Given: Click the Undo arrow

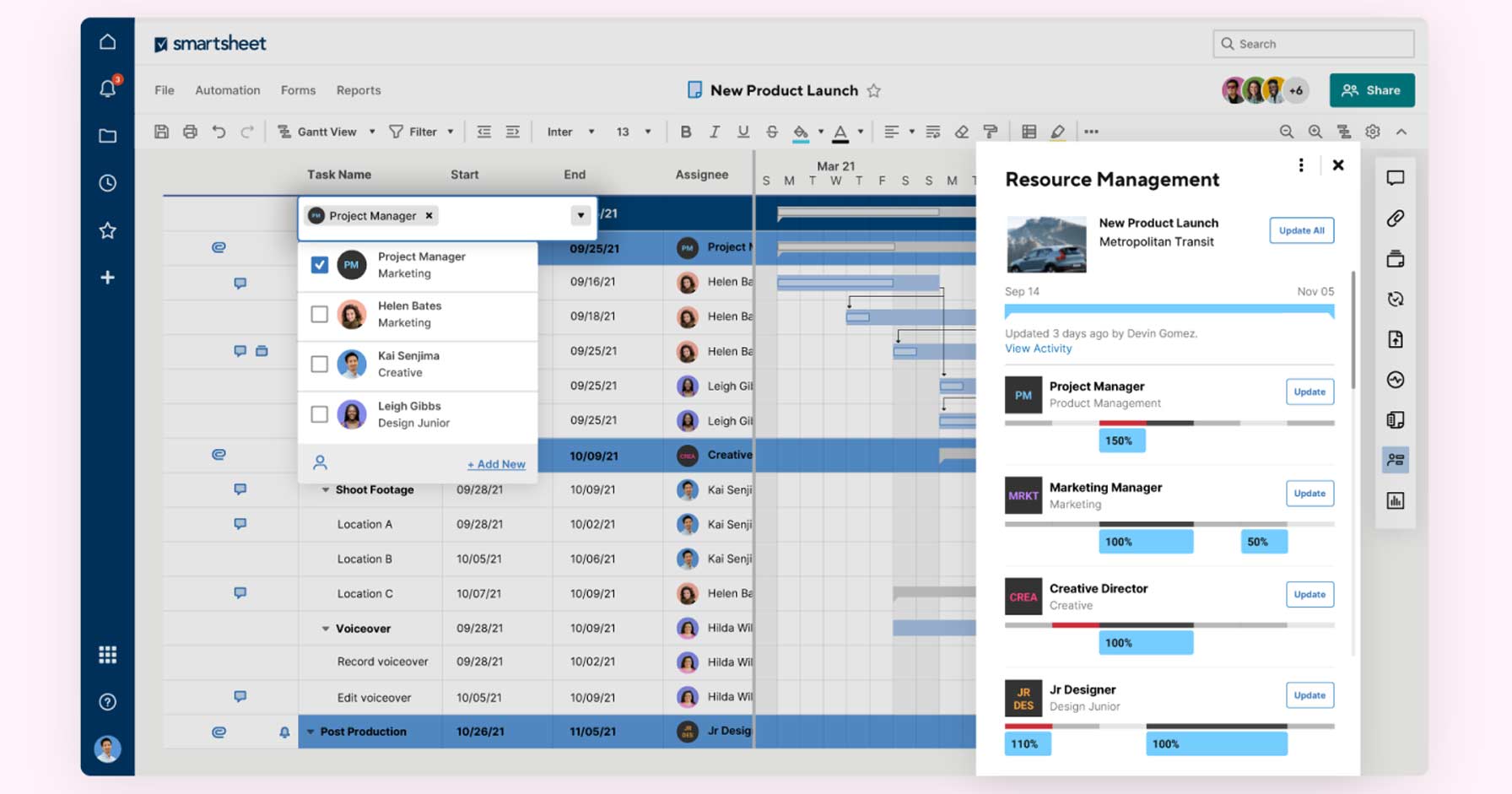Looking at the screenshot, I should [x=219, y=132].
